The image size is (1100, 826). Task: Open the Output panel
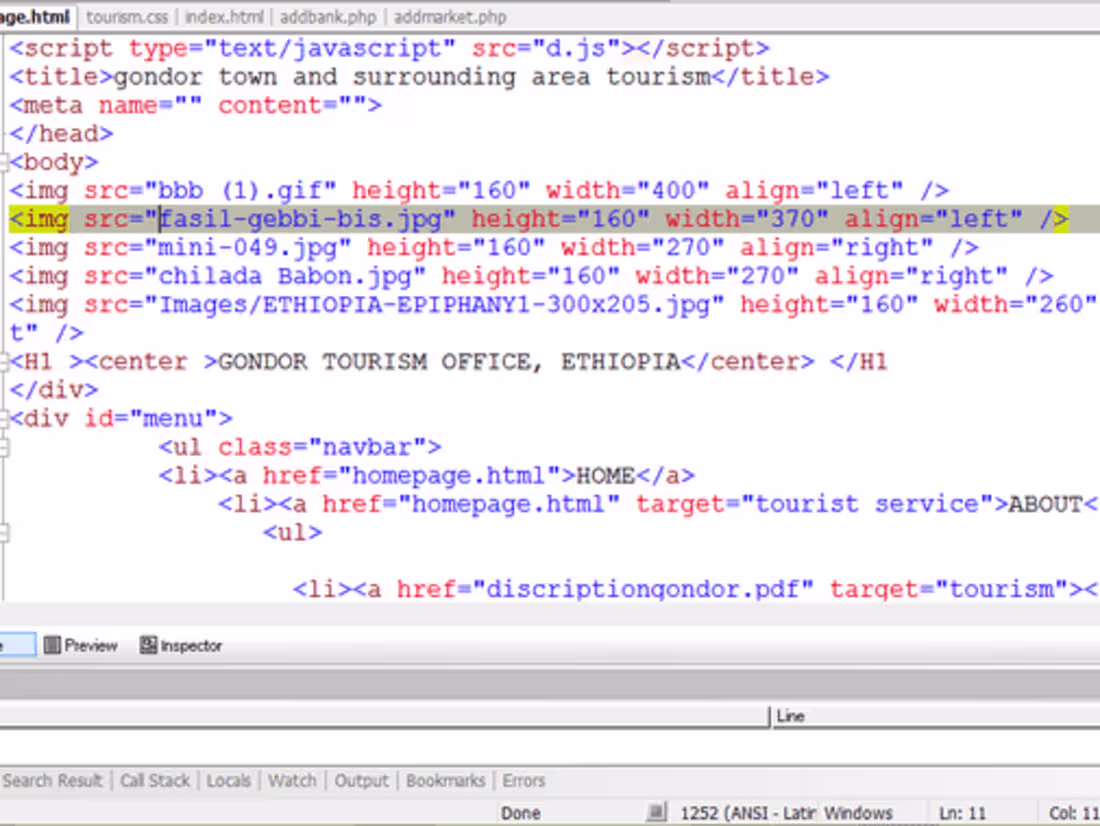pos(361,780)
